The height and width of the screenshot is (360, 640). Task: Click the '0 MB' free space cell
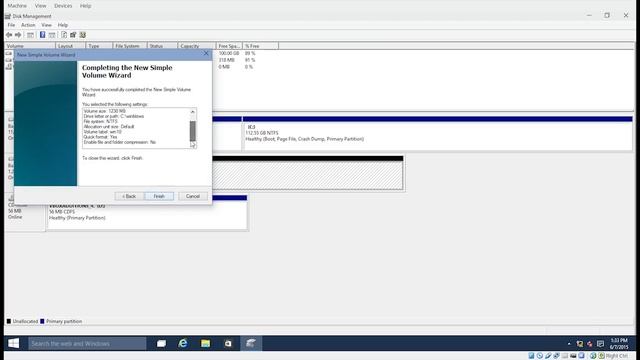224,67
